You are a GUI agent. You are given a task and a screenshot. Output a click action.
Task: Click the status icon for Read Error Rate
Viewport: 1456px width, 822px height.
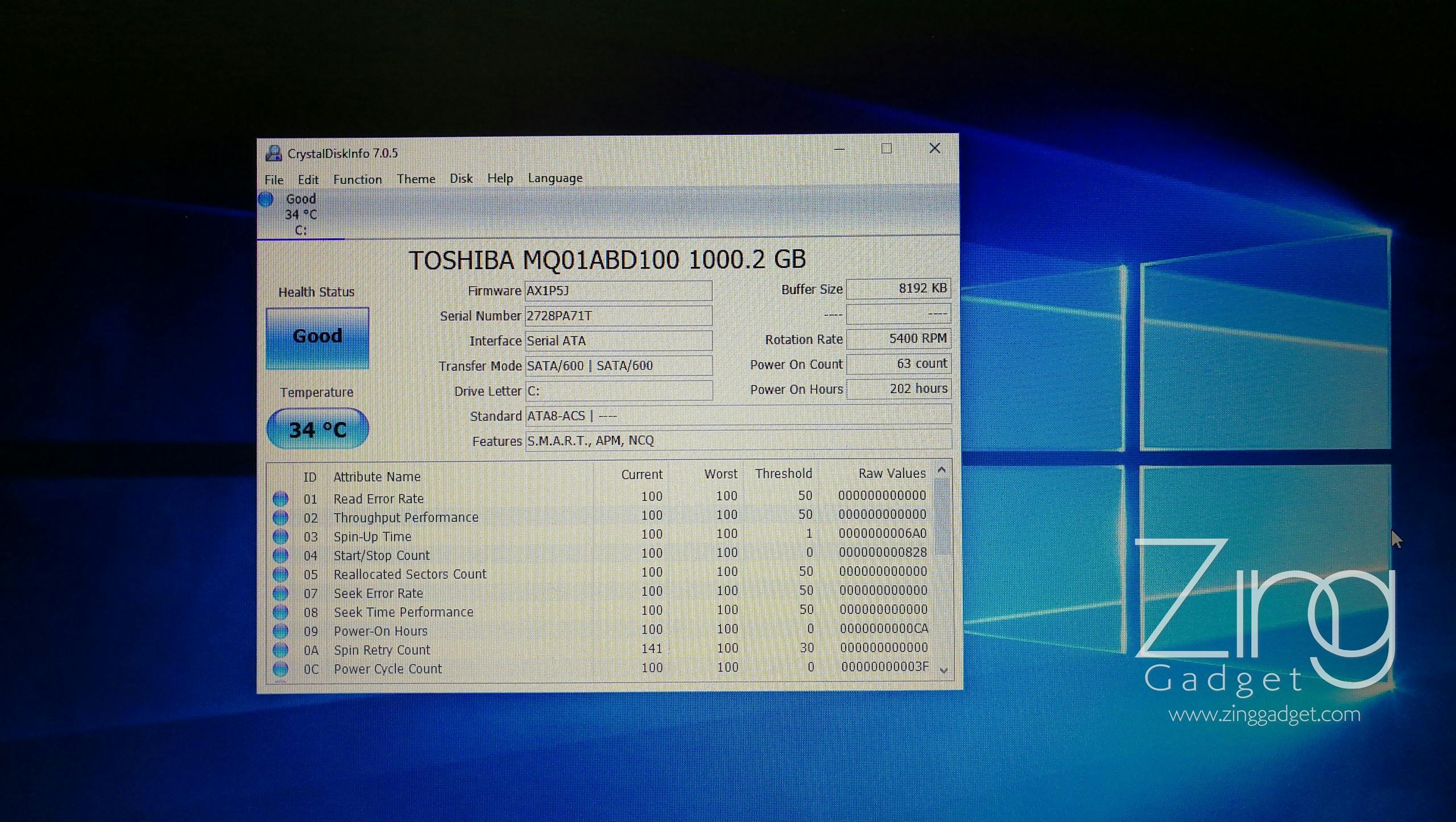point(280,499)
